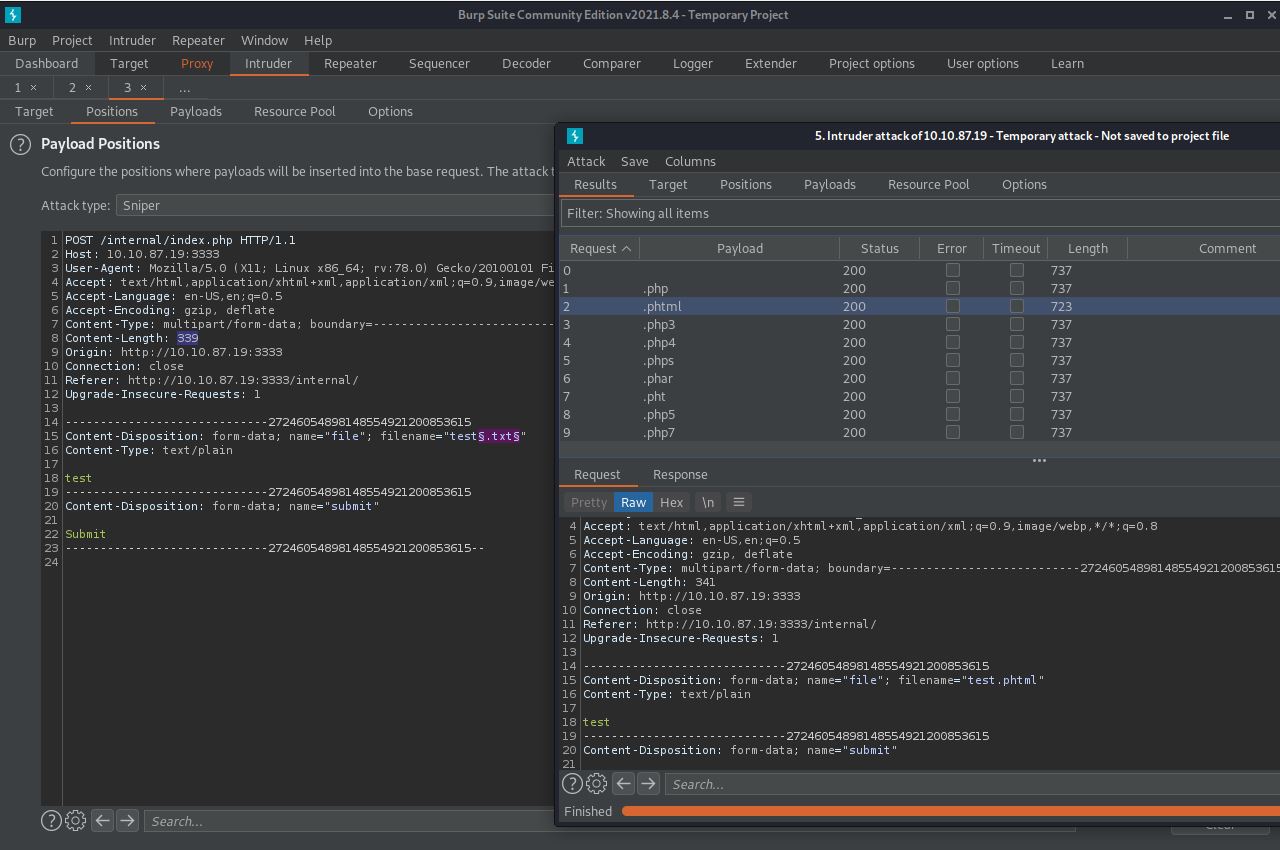Go to previous match in main Intruder search
This screenshot has height=850, width=1280.
point(103,821)
